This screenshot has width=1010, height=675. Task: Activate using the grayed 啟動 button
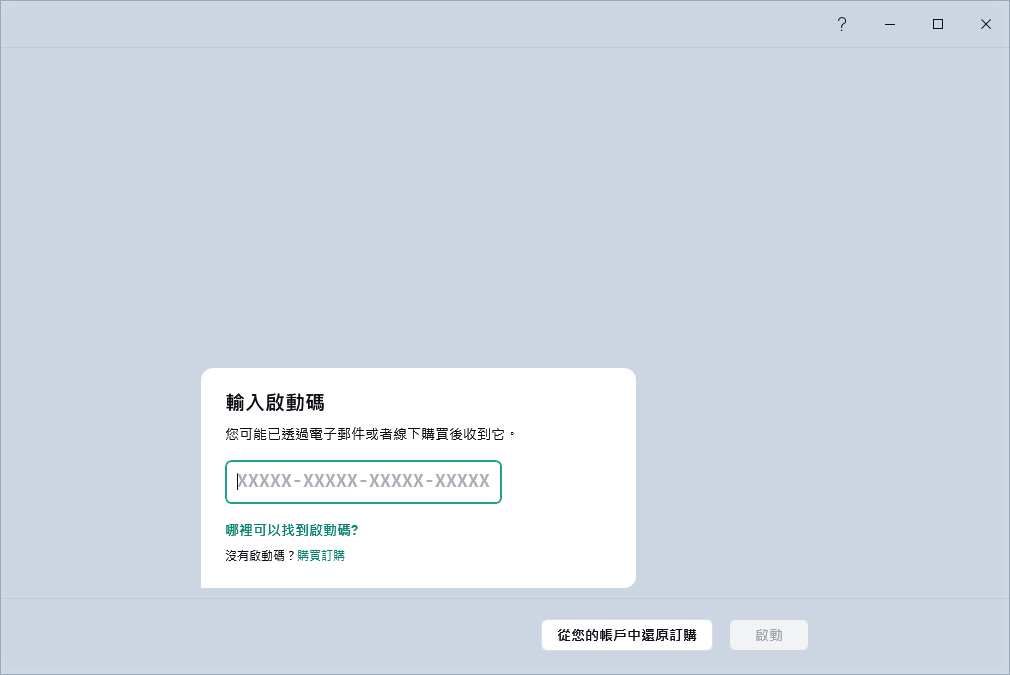(x=768, y=635)
